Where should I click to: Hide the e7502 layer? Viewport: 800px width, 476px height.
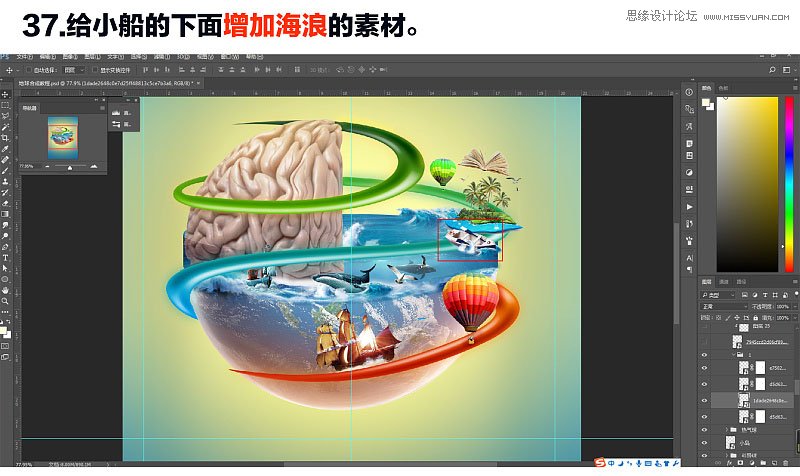[x=705, y=368]
